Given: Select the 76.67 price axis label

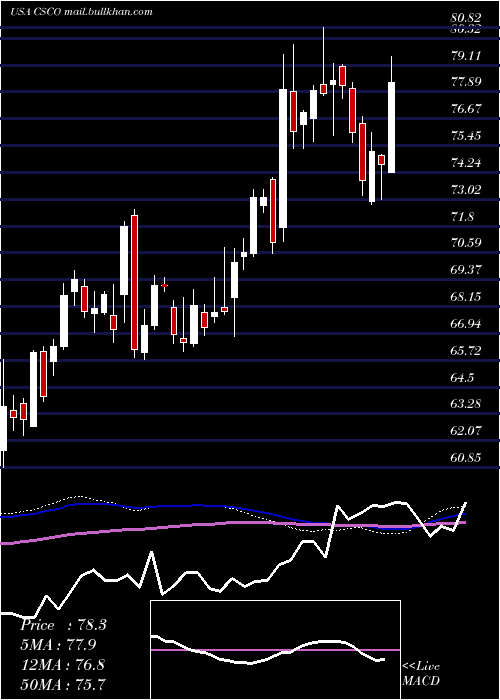Looking at the screenshot, I should [x=466, y=109].
